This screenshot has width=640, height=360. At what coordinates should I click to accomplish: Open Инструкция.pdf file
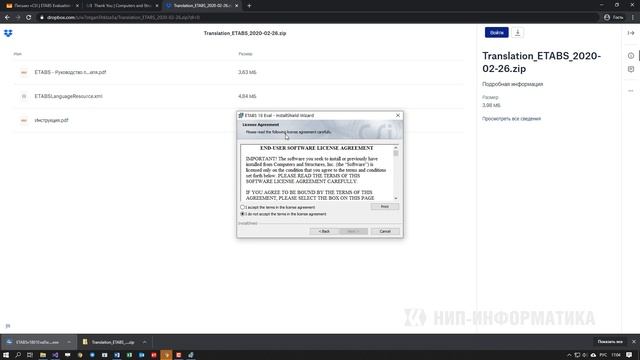[x=51, y=120]
